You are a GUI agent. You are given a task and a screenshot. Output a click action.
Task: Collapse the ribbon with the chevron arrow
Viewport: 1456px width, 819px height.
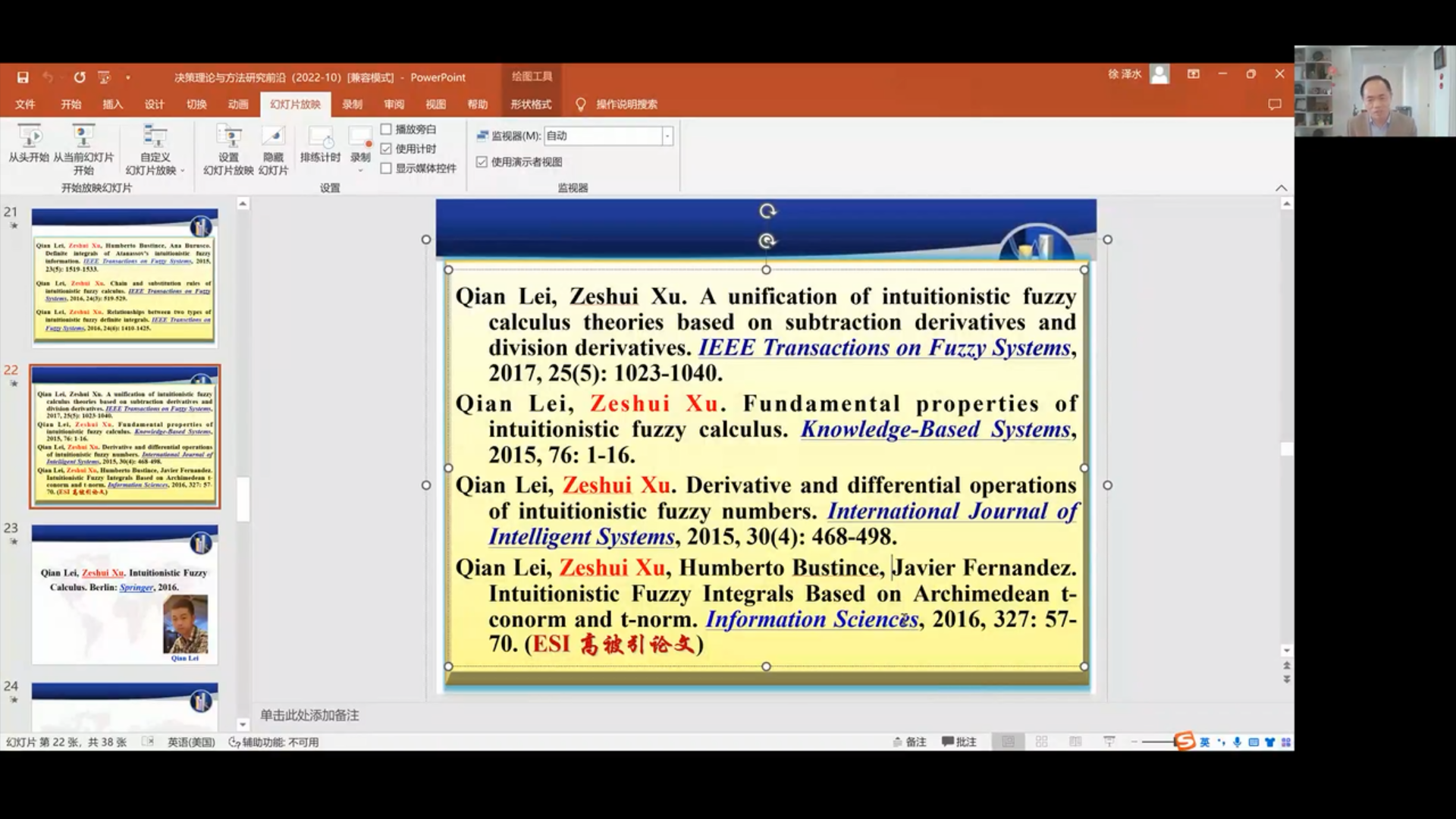pyautogui.click(x=1282, y=188)
